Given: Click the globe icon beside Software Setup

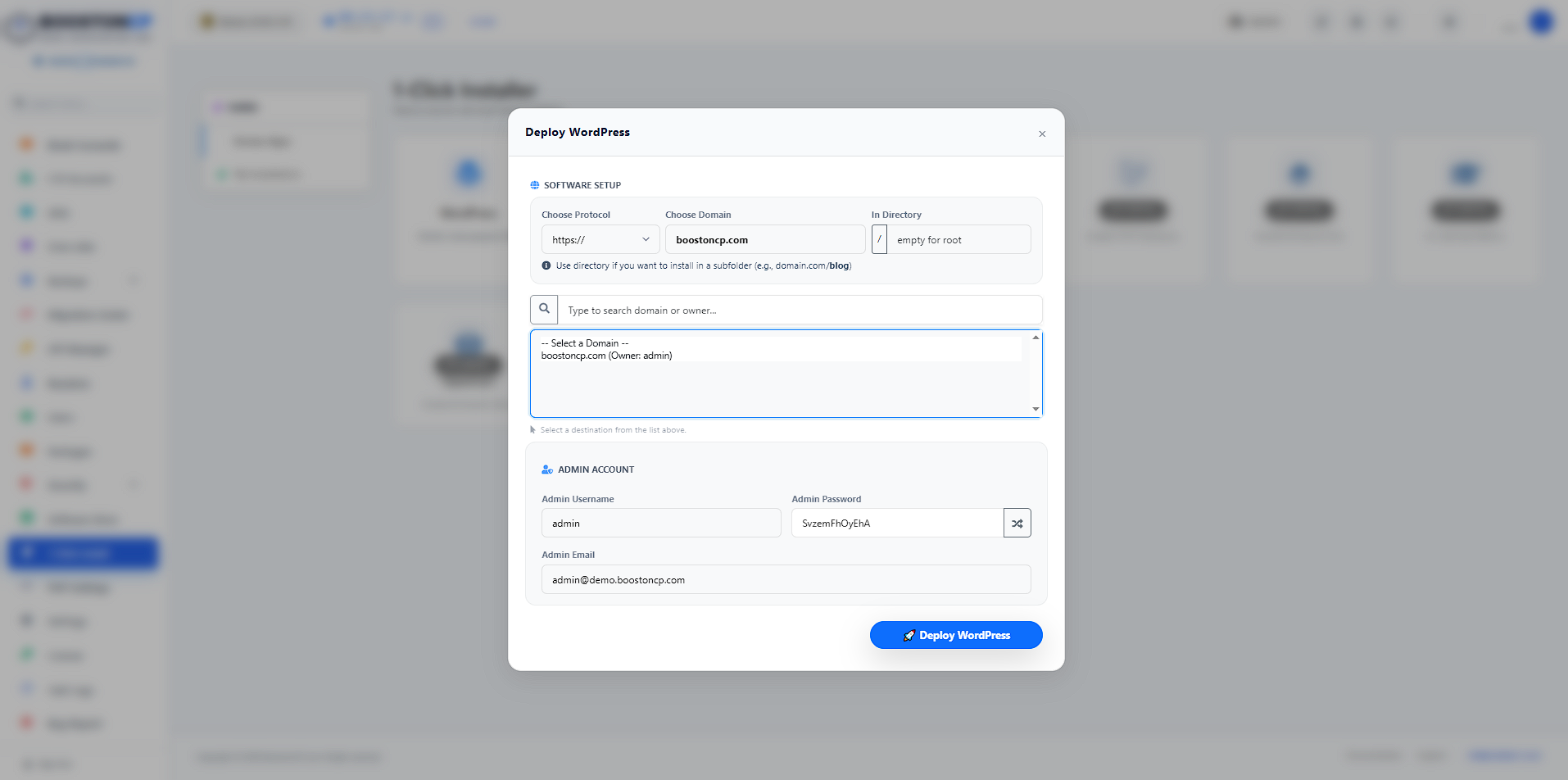Looking at the screenshot, I should click(535, 185).
